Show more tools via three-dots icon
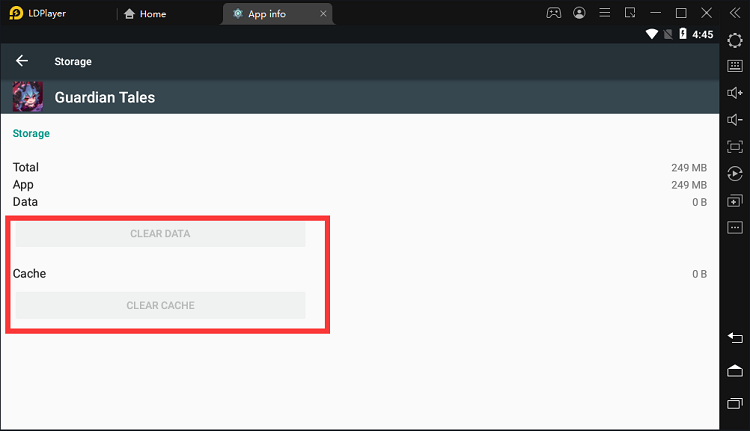The height and width of the screenshot is (431, 750). coord(735,228)
